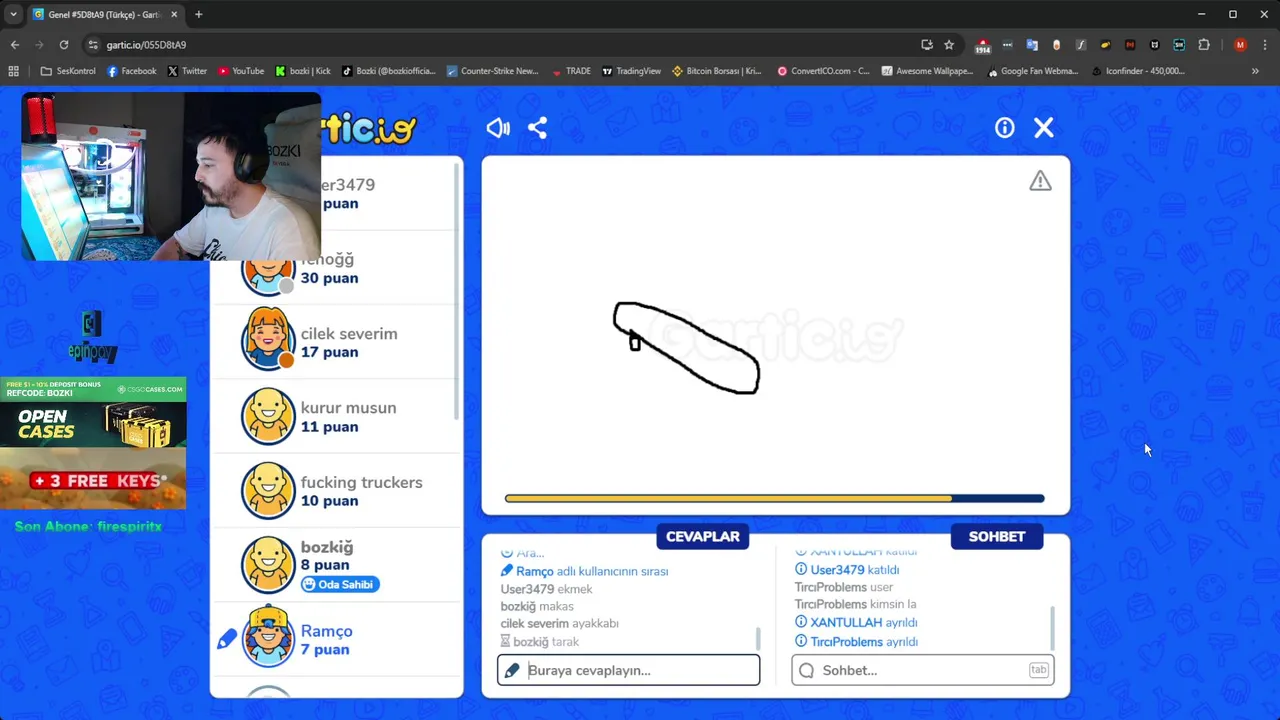Image resolution: width=1280 pixels, height=720 pixels.
Task: Open Twitter bookmark
Action: click(x=187, y=71)
